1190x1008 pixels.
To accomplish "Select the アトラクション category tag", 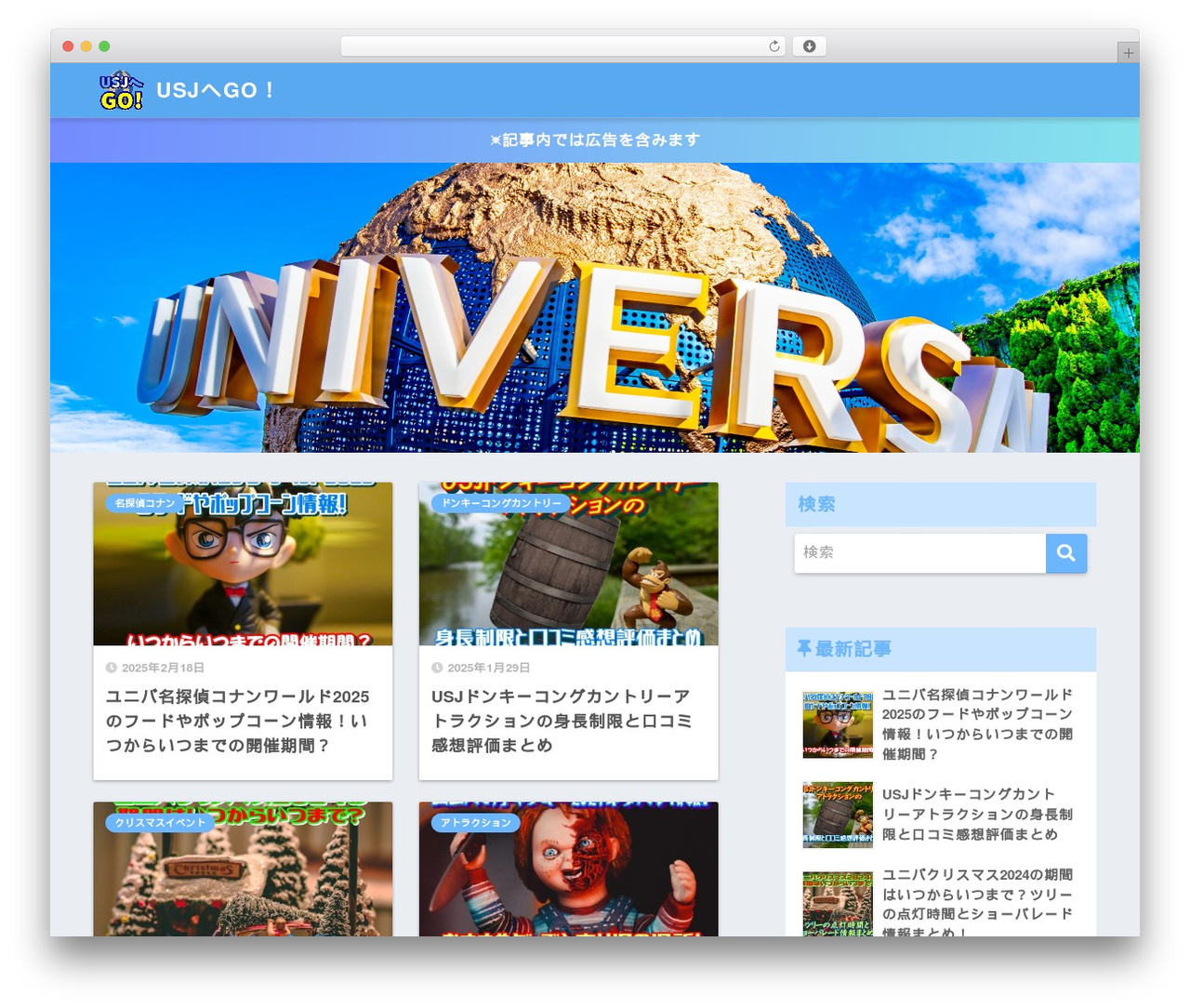I will pos(476,823).
